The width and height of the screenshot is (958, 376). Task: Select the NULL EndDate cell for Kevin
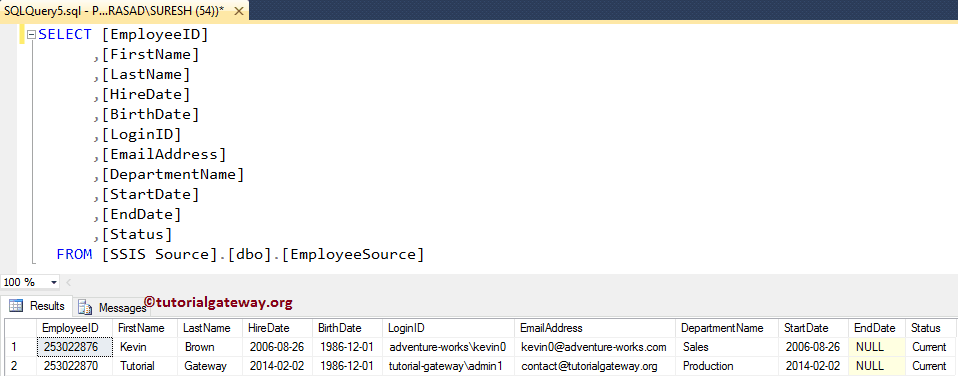point(877,347)
